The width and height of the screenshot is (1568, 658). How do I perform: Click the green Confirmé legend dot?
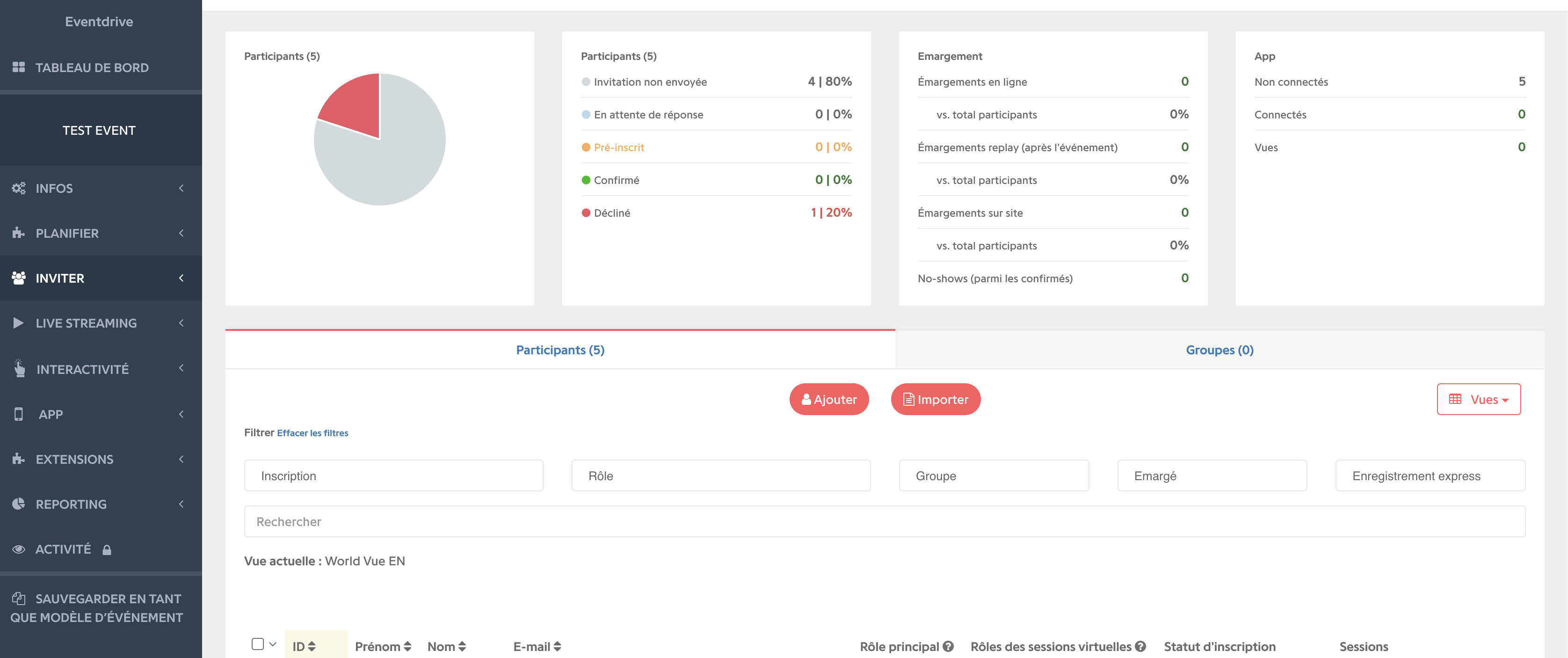point(586,180)
